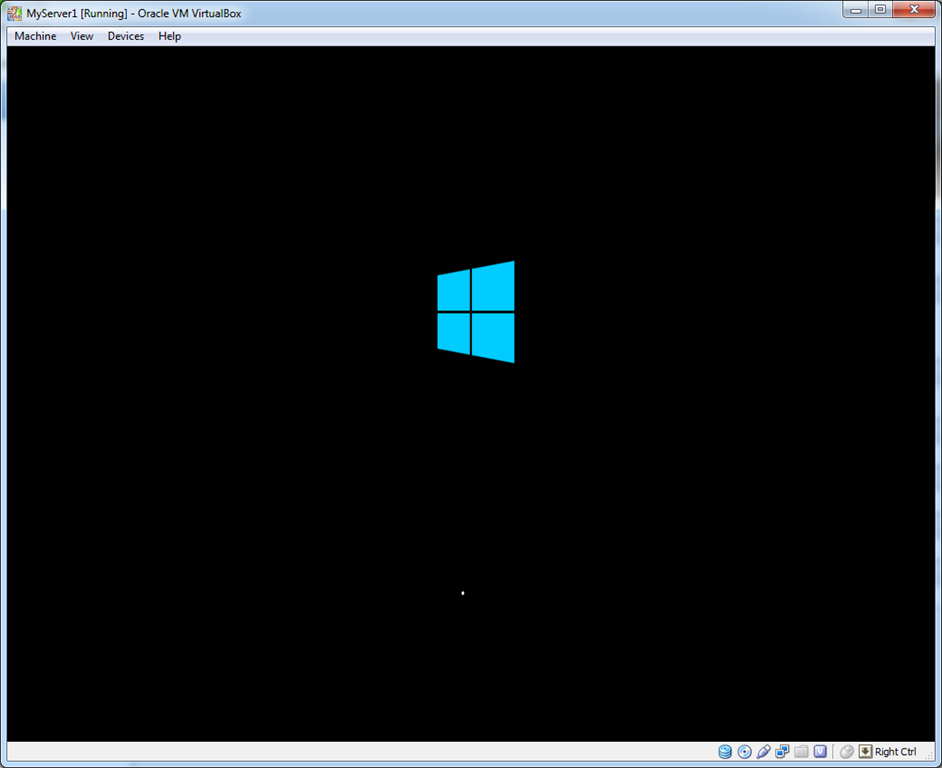This screenshot has height=768, width=942.
Task: Open the View menu
Action: click(82, 36)
